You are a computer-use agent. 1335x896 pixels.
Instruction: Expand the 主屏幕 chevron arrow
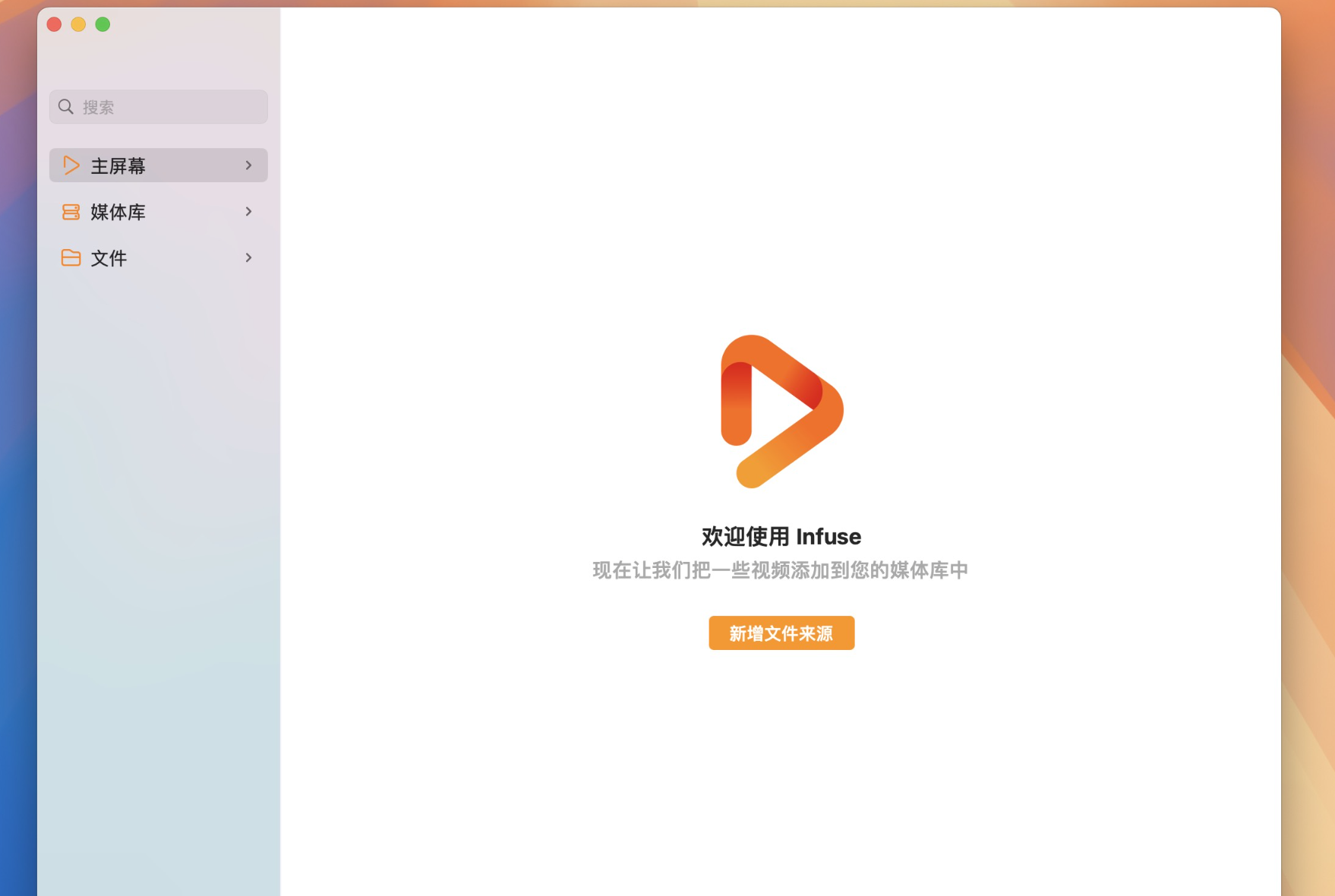coord(248,166)
